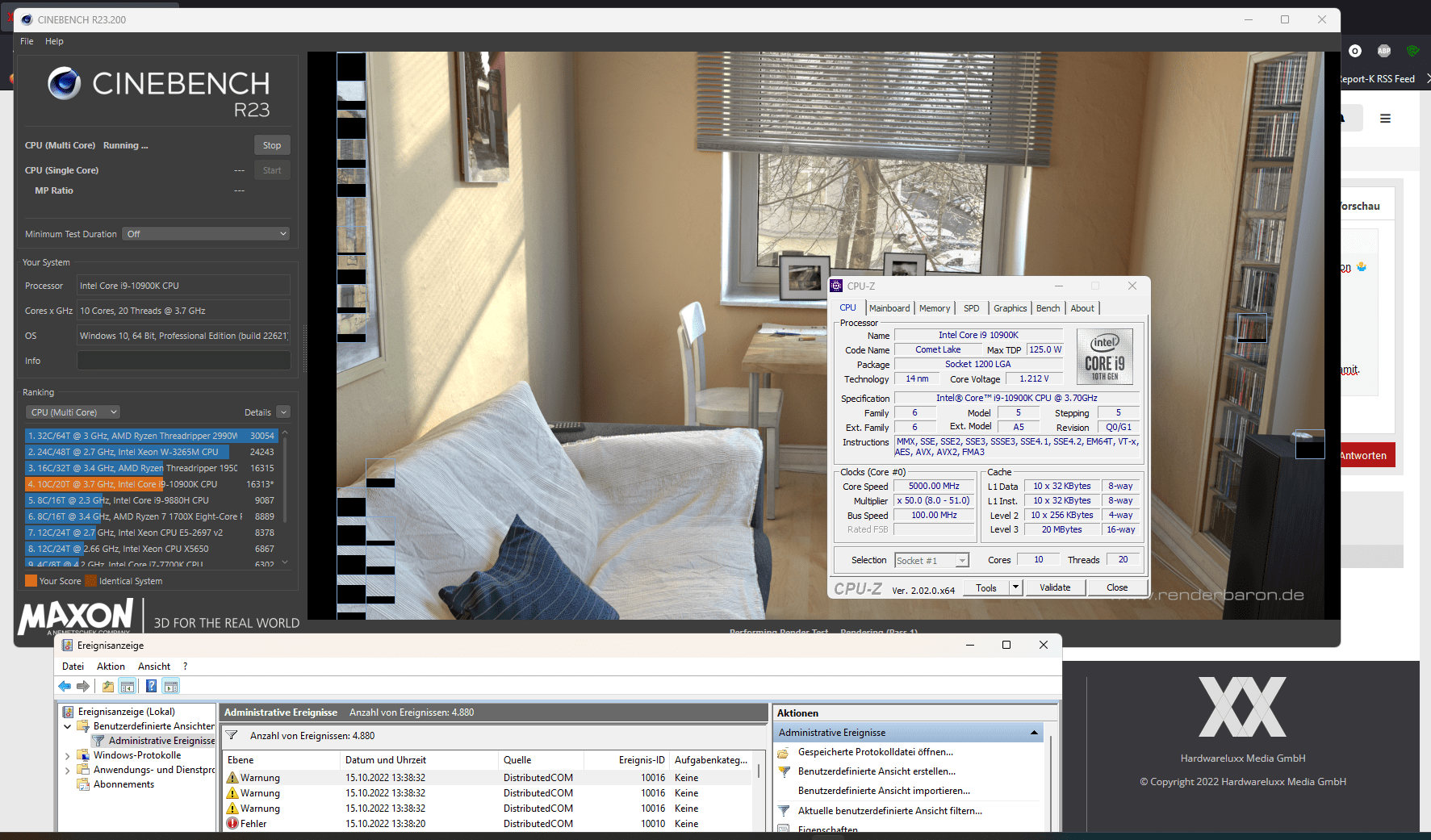Viewport: 1431px width, 840px height.
Task: Collapse Administrative Ereignisse actions section
Action: click(x=1034, y=733)
